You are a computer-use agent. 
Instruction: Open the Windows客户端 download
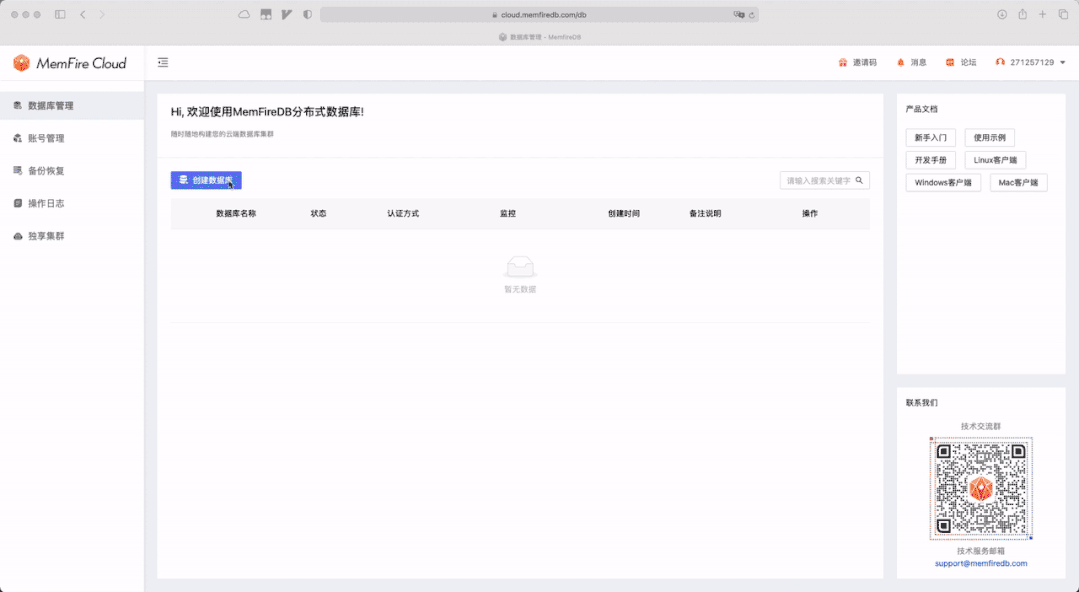943,183
